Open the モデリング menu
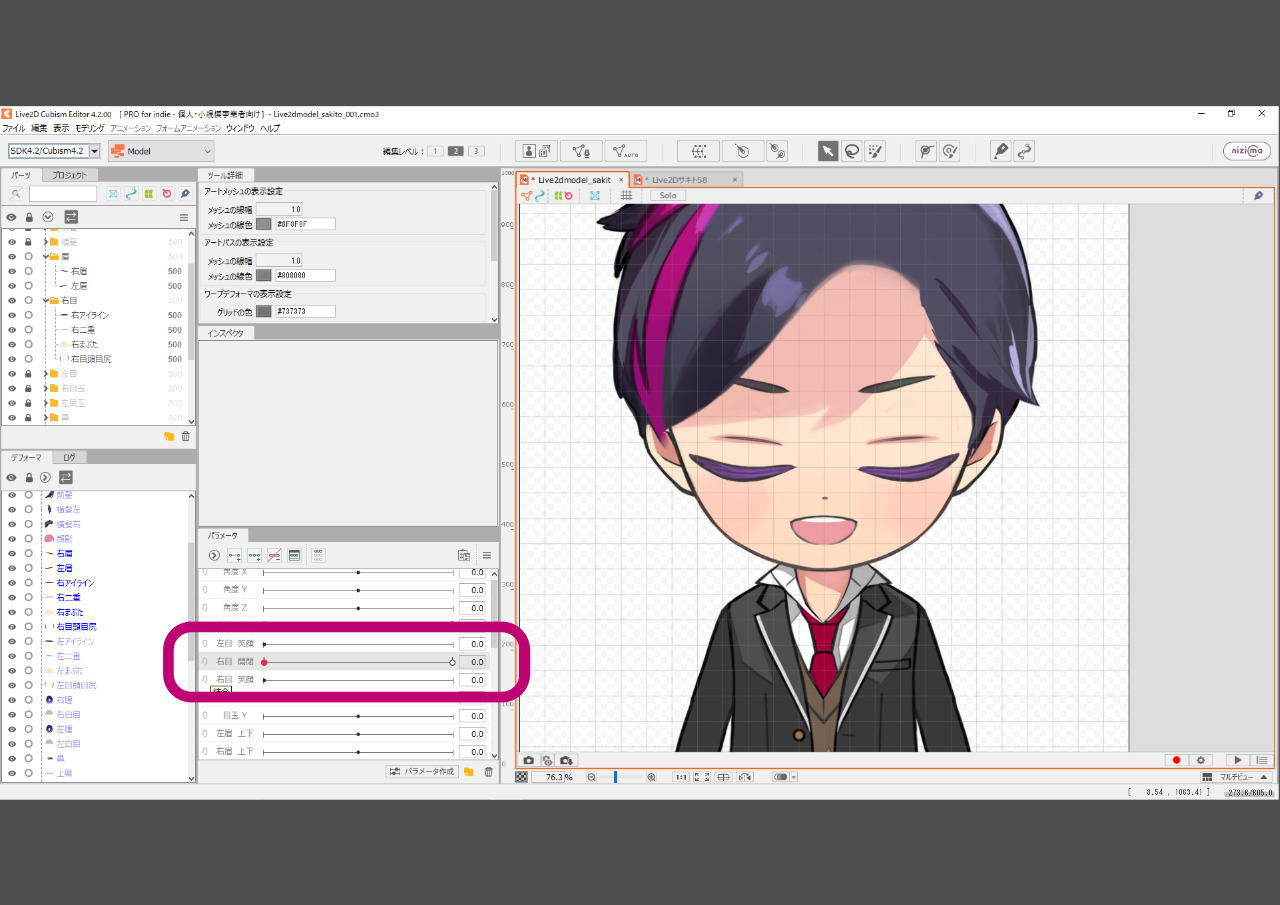 90,128
